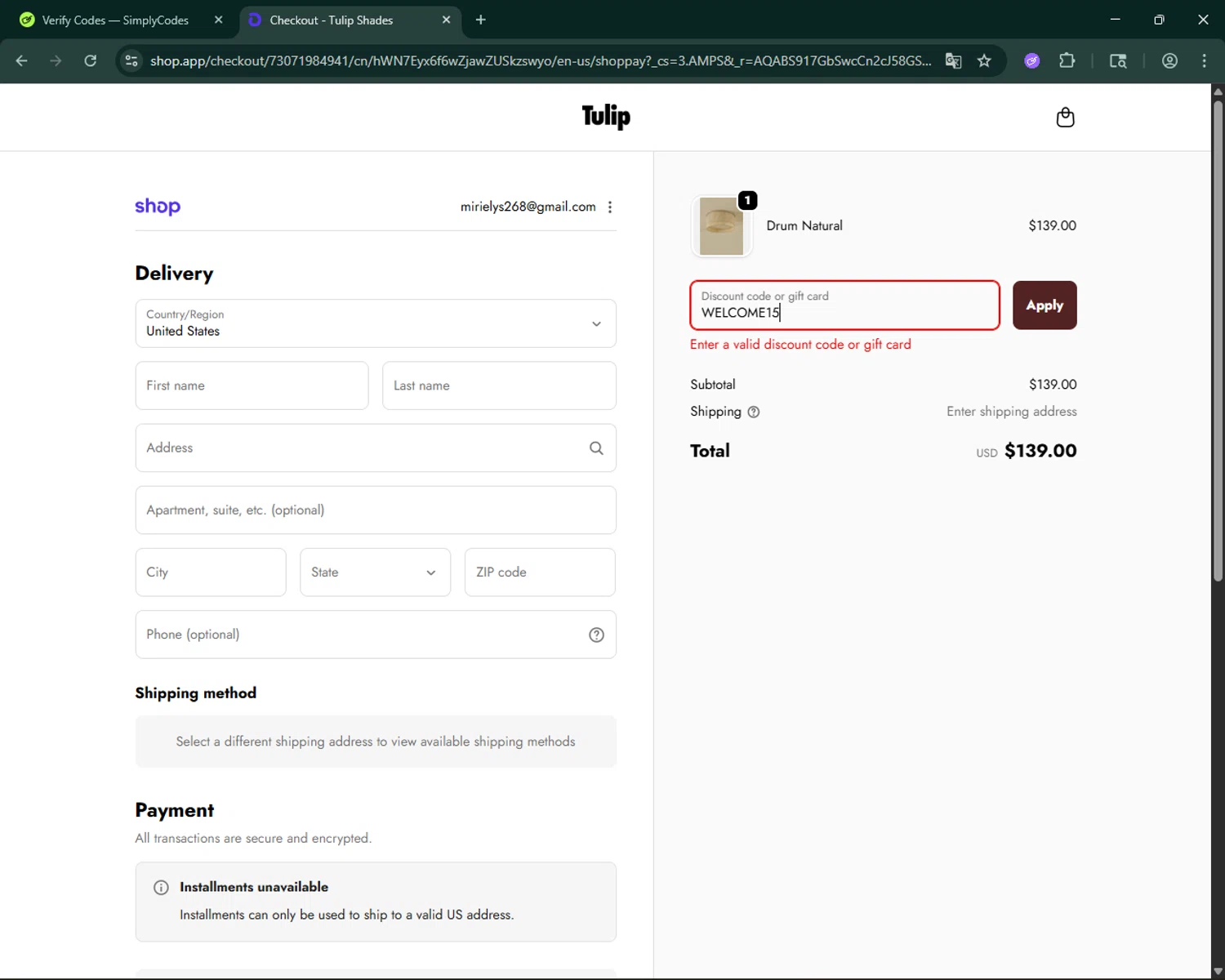Show shipping info question mark icon

754,412
